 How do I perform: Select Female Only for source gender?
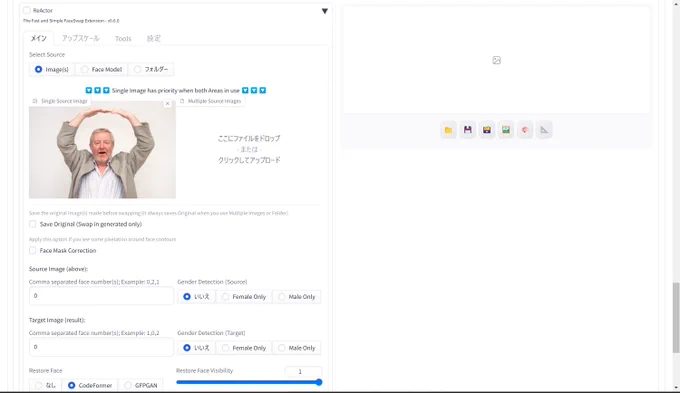244,297
